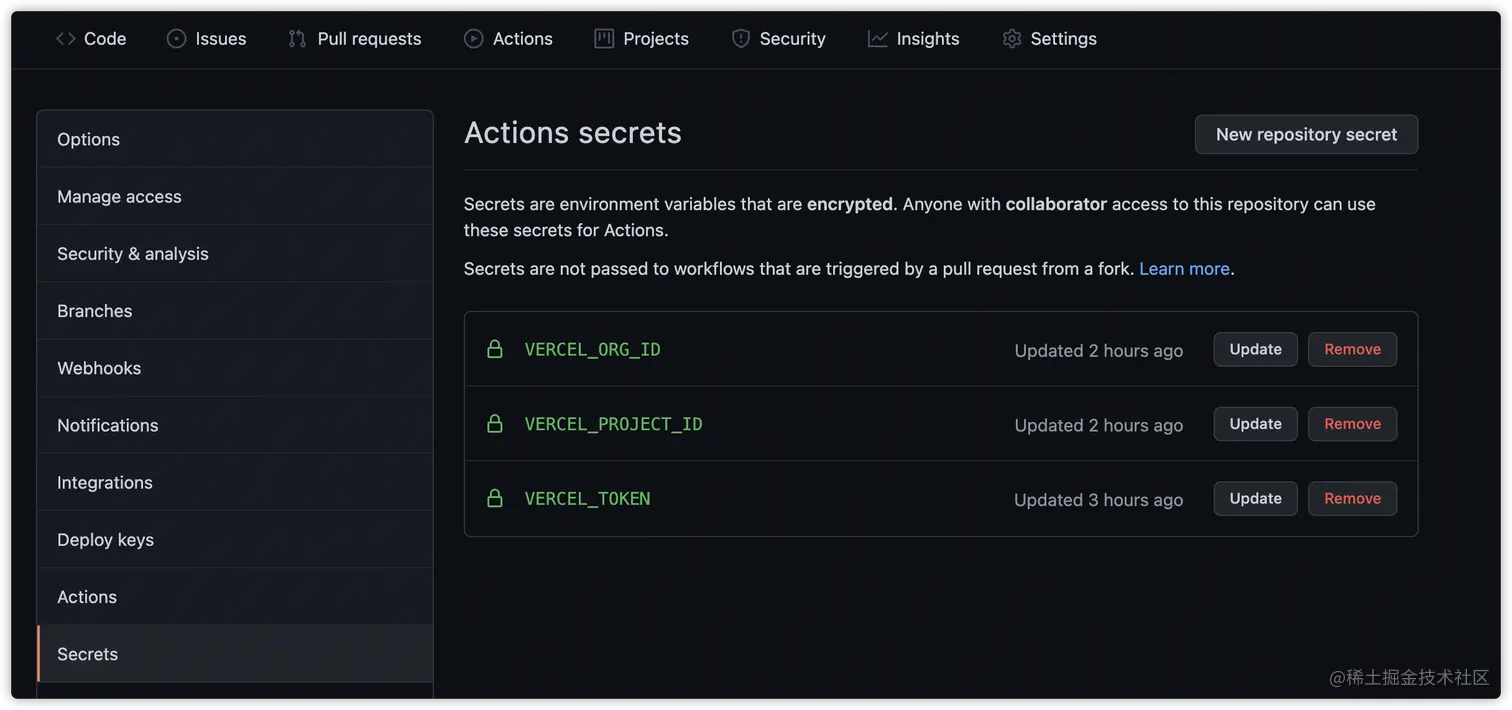Click the Pull requests branch icon
The image size is (1512, 710).
point(296,38)
